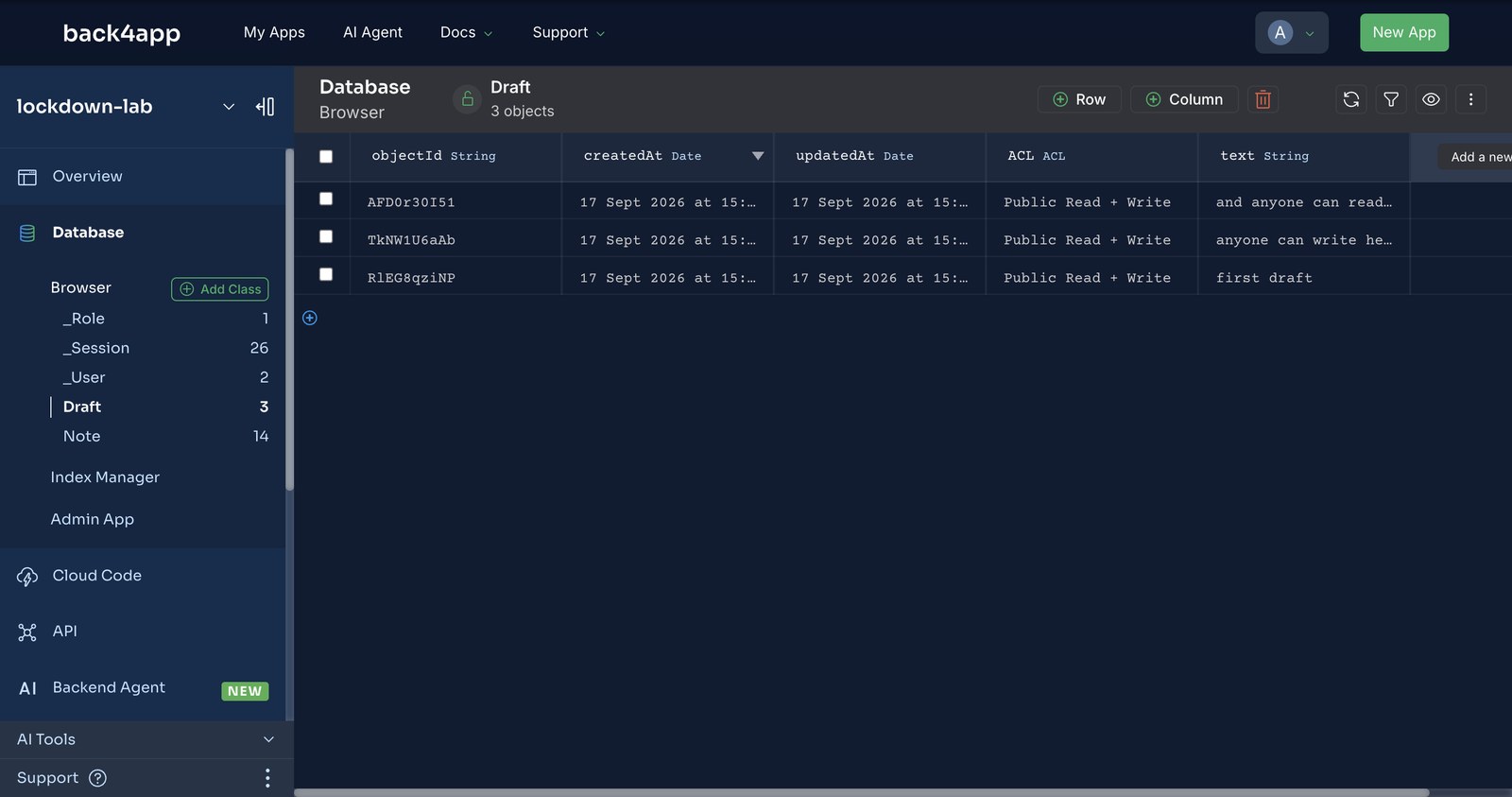The width and height of the screenshot is (1512, 797).
Task: Click the horizontal scrollbar at bottom
Action: pos(861,792)
